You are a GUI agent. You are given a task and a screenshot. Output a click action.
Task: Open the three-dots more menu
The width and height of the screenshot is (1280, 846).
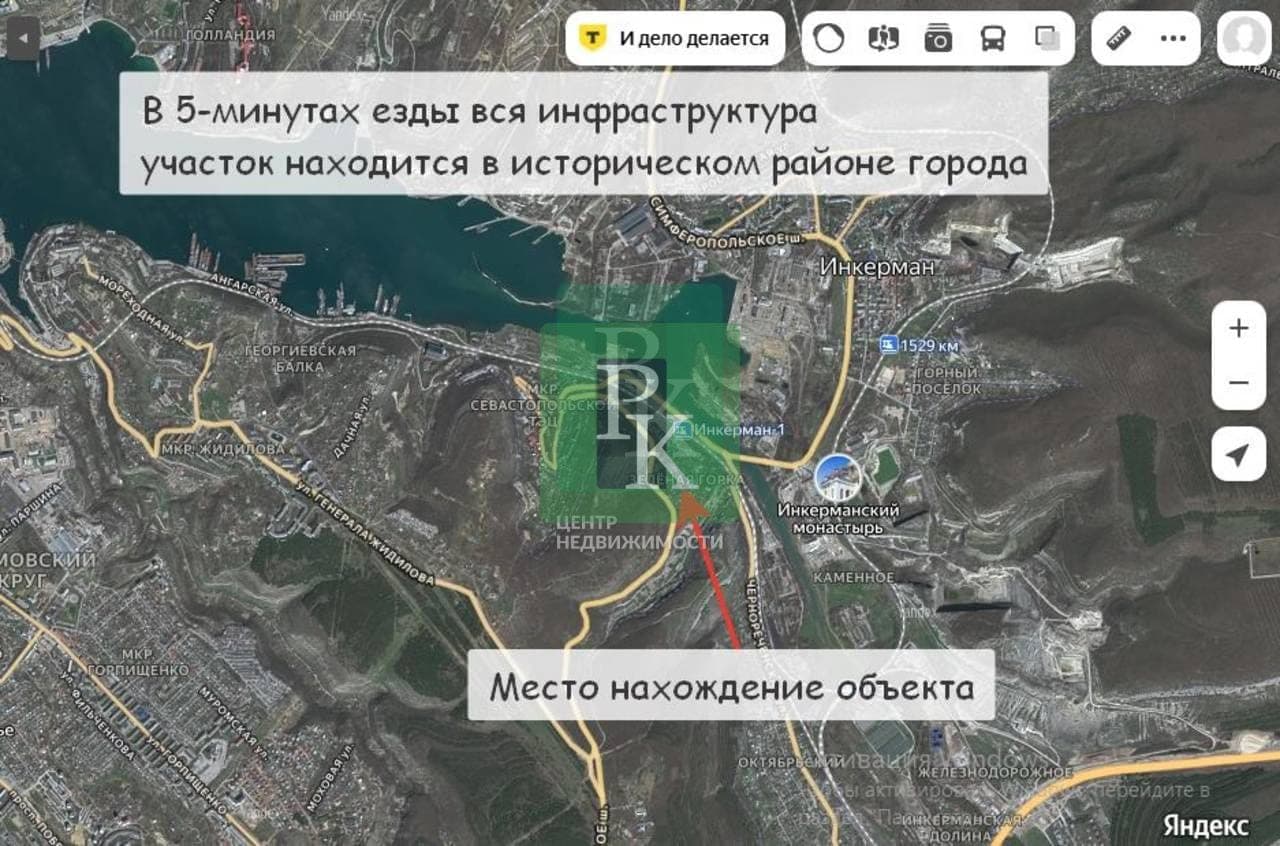[1173, 39]
